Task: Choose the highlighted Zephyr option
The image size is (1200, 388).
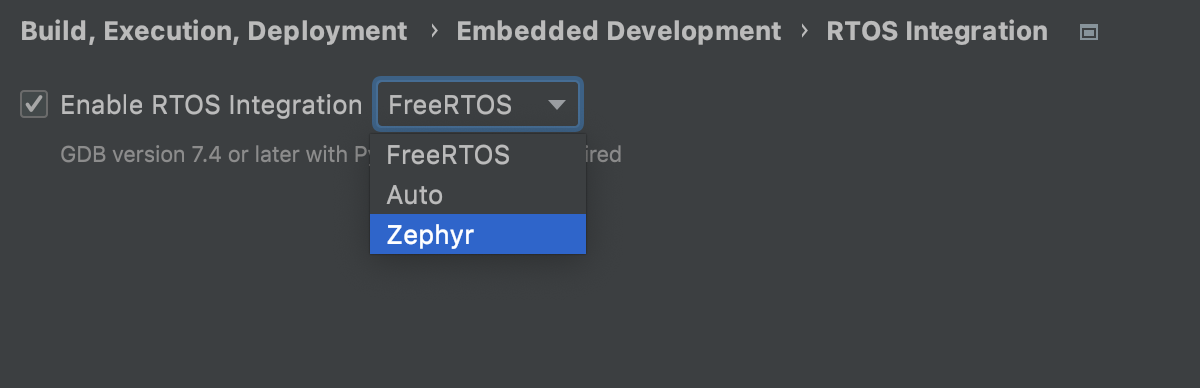Action: pyautogui.click(x=478, y=235)
